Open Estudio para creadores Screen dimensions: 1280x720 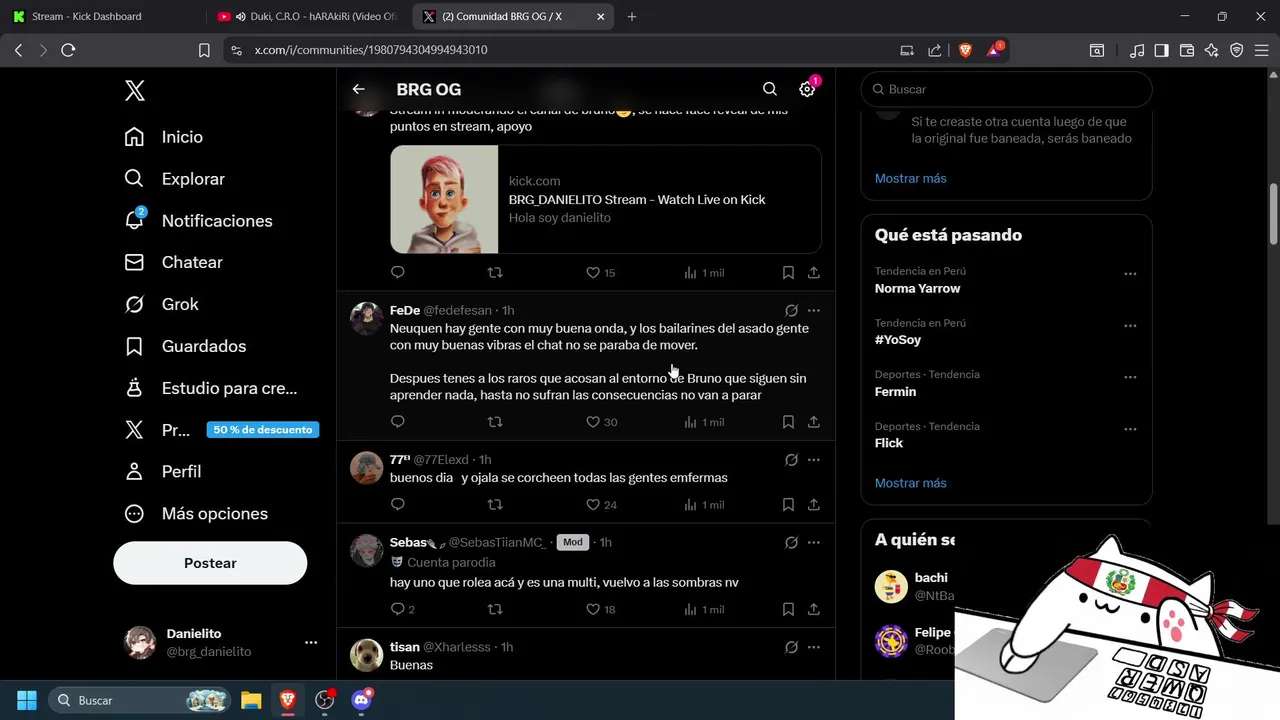tap(210, 388)
